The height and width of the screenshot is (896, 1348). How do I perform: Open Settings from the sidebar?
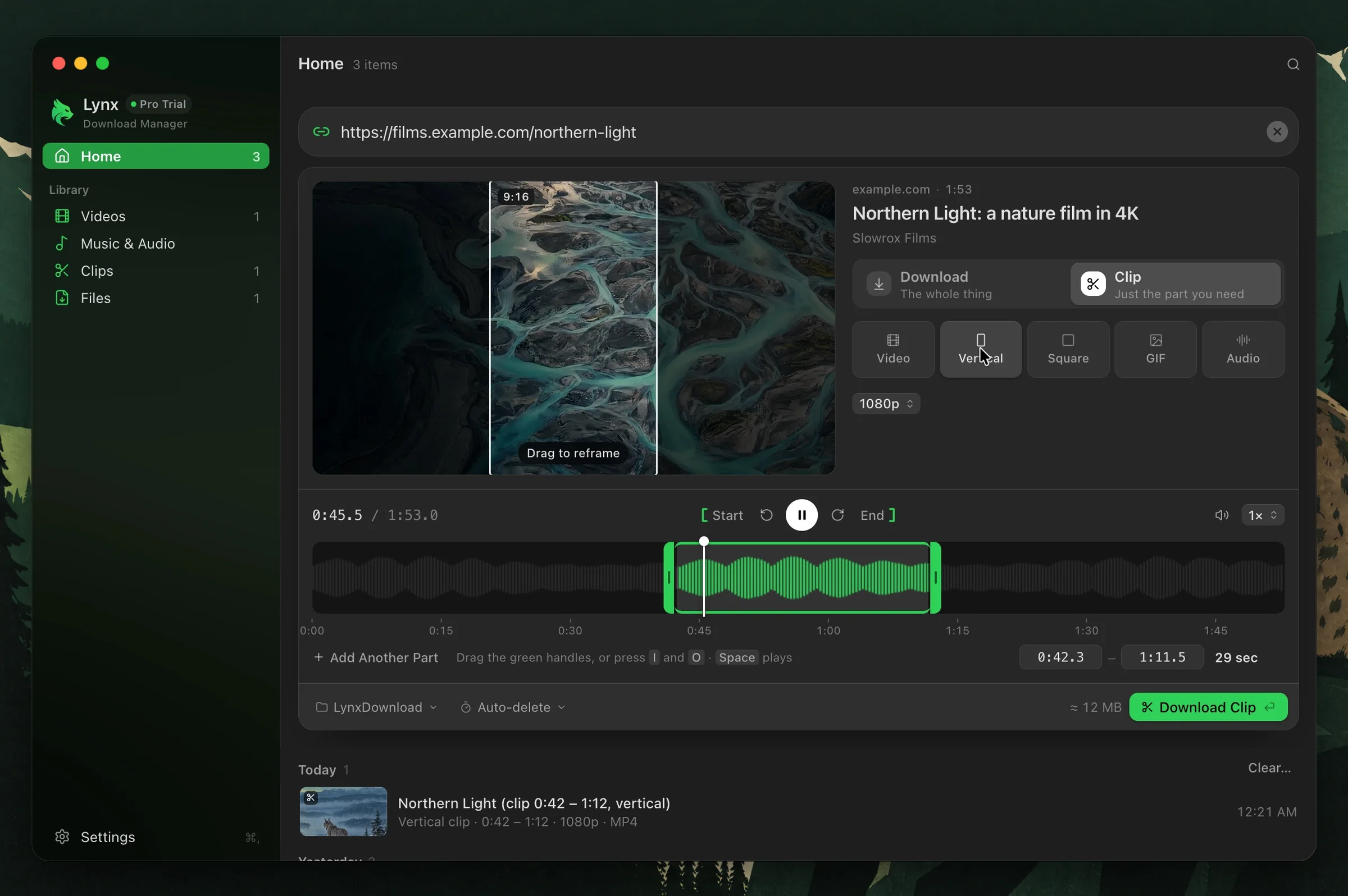pos(156,836)
